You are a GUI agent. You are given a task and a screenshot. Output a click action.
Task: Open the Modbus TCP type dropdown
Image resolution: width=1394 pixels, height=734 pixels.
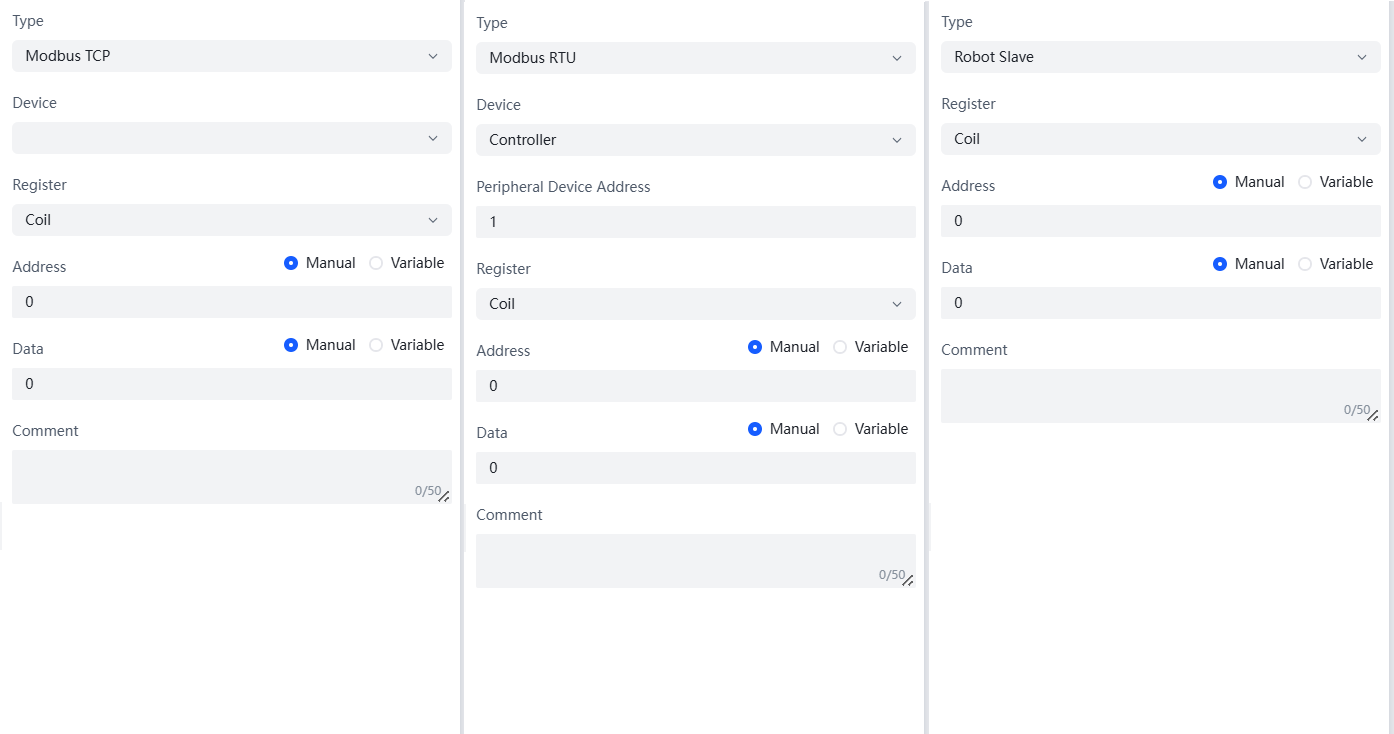pyautogui.click(x=231, y=56)
